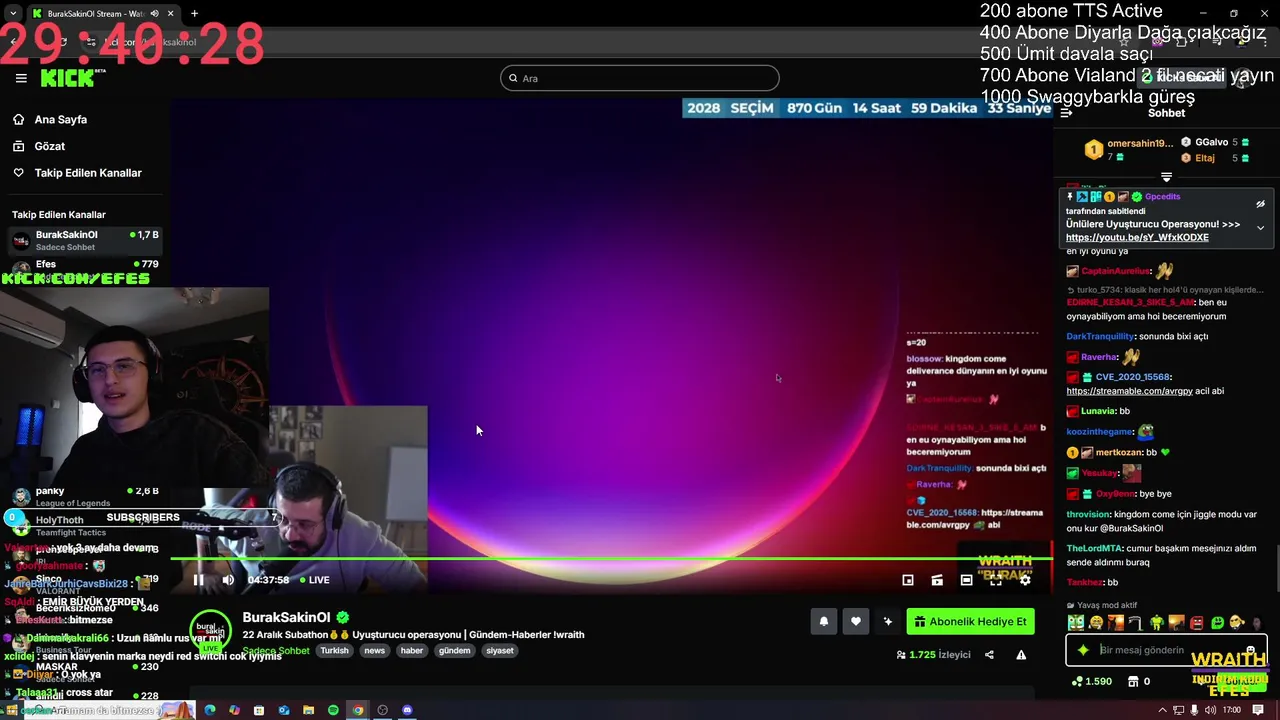Screen dimensions: 1280x720
Task: Click the news tag
Action: (x=374, y=651)
